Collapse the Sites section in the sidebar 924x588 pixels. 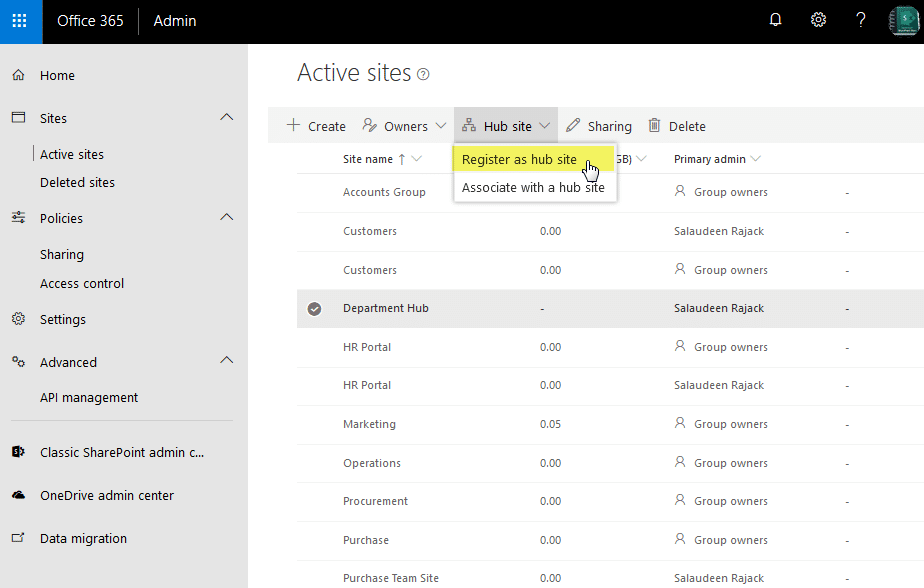tap(225, 118)
